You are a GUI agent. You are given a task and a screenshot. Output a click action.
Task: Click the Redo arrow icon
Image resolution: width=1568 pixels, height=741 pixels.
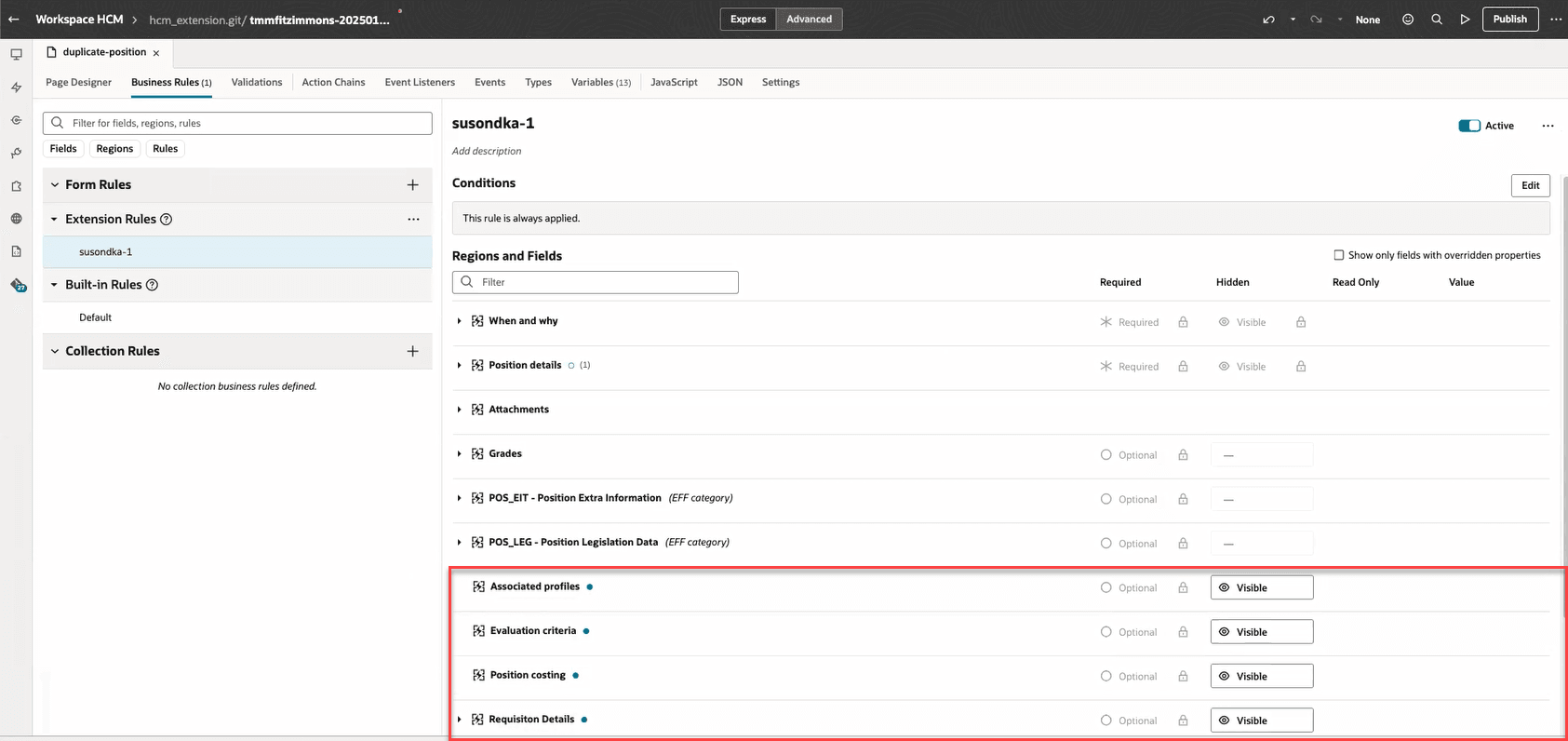[1316, 20]
